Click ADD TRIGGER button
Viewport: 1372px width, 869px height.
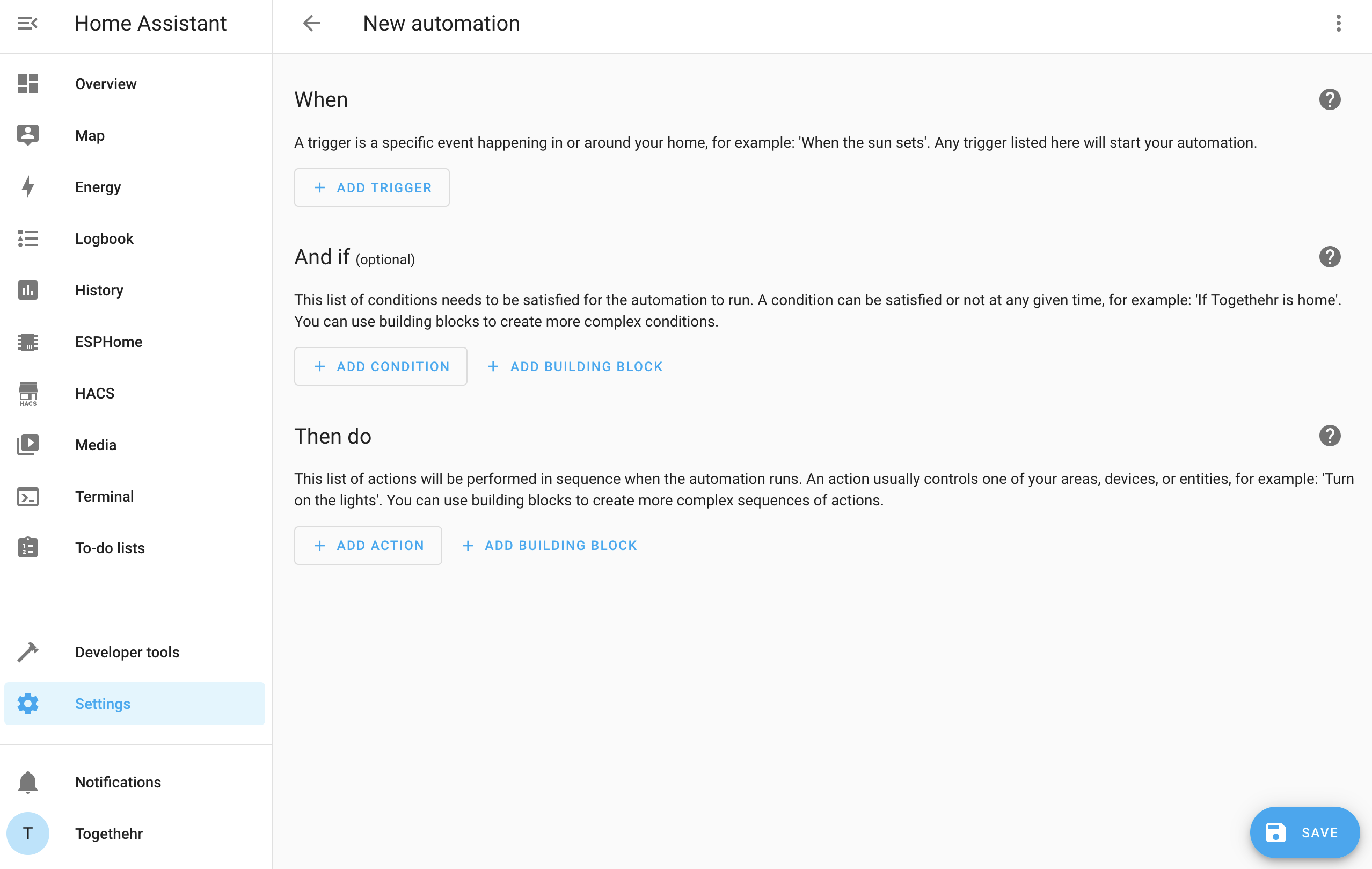coord(372,187)
